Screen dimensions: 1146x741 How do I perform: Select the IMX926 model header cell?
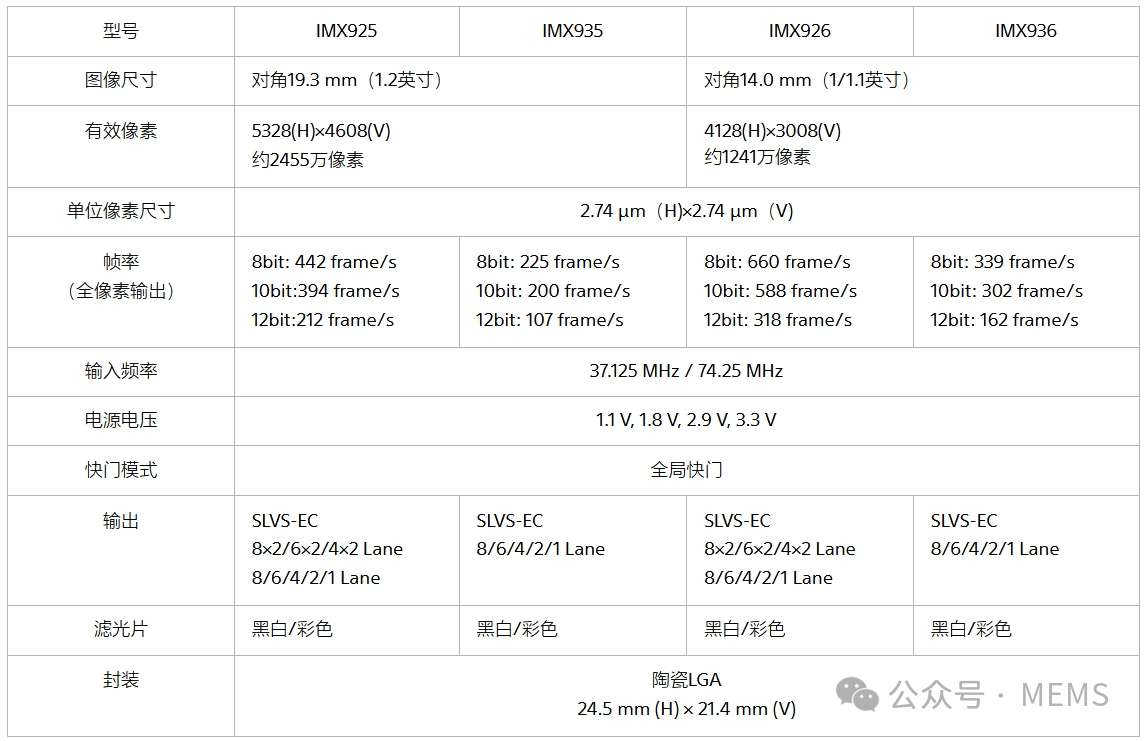pyautogui.click(x=799, y=31)
